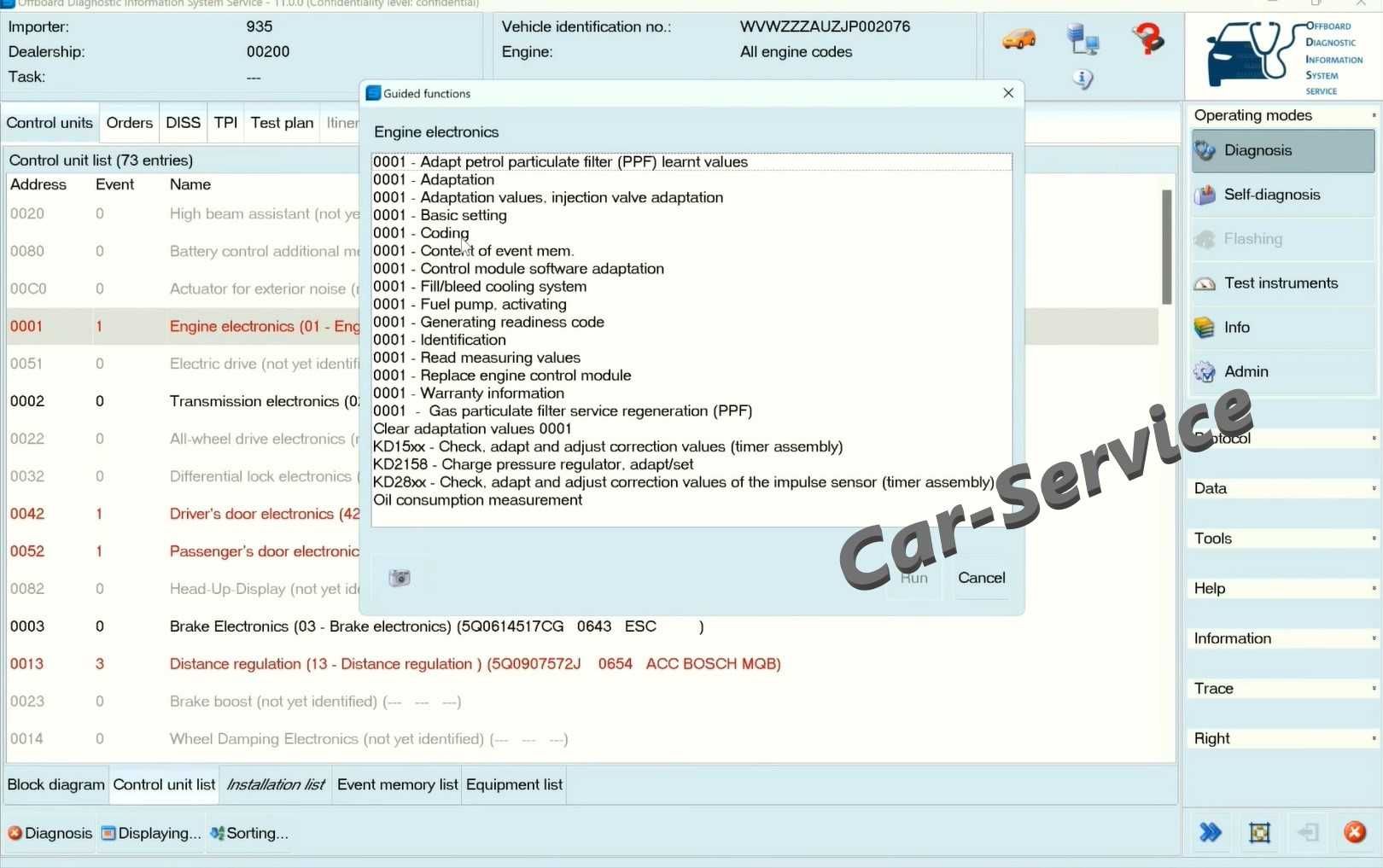Image resolution: width=1383 pixels, height=868 pixels.
Task: Click the Sorting... button
Action: [x=249, y=833]
